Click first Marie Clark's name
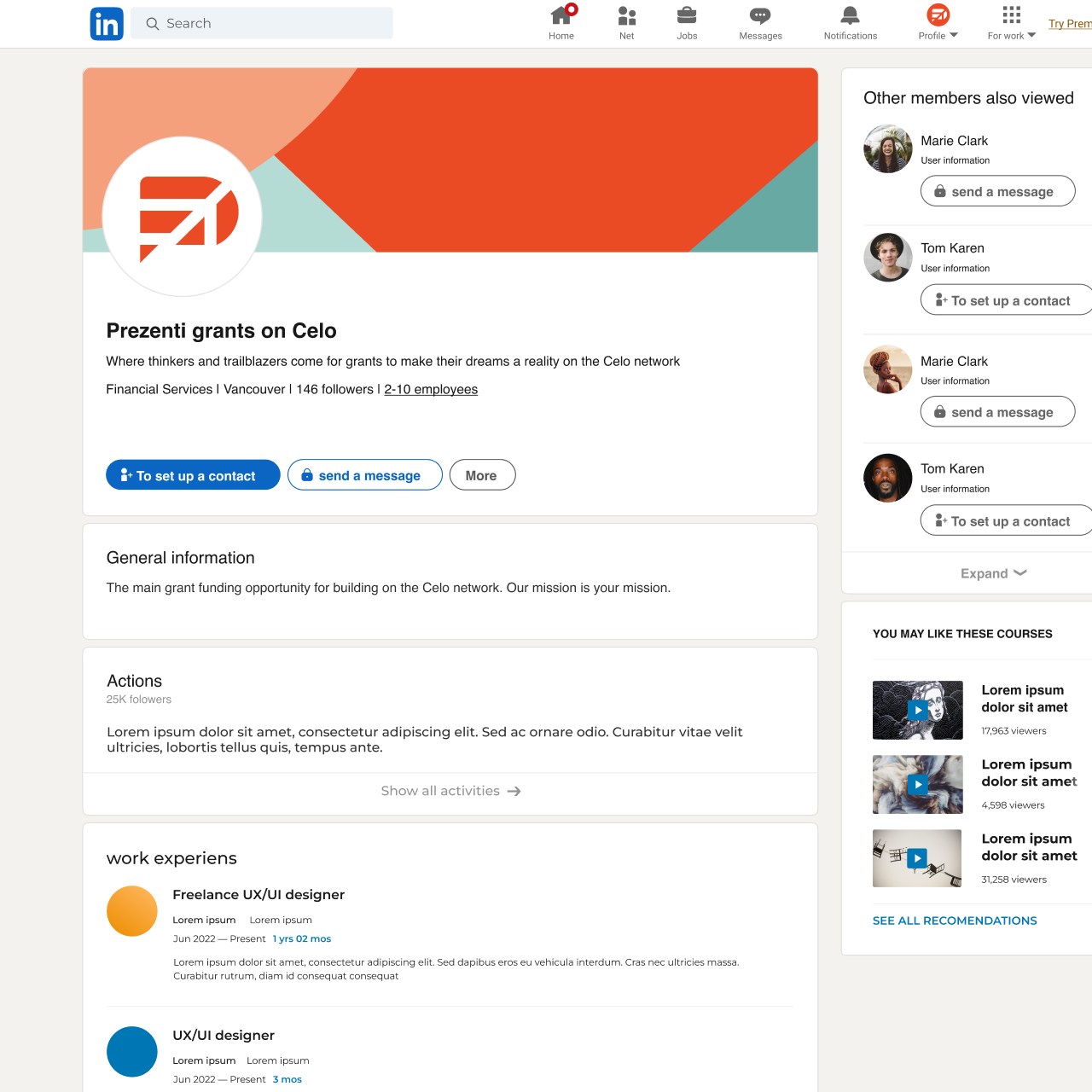Viewport: 1092px width, 1092px height. coord(954,141)
